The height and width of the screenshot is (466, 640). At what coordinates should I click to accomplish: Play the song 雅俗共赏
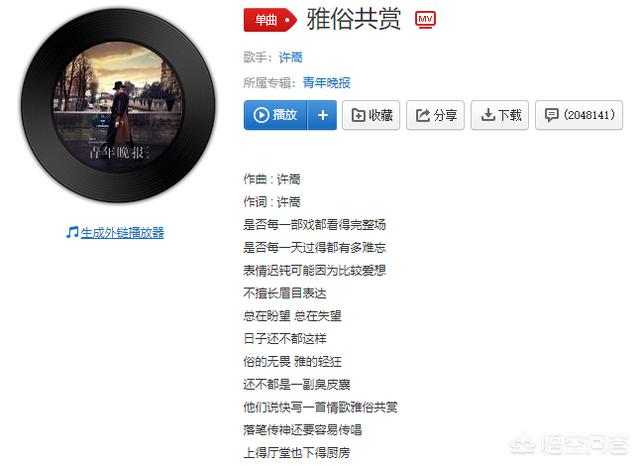tap(276, 115)
